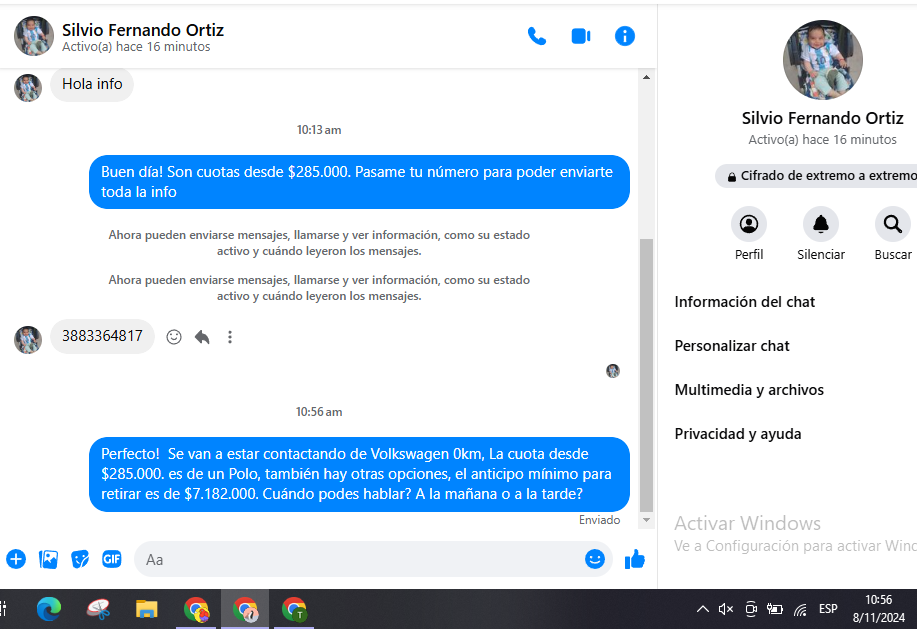Send a thumbs-up like
The width and height of the screenshot is (917, 629).
[635, 559]
